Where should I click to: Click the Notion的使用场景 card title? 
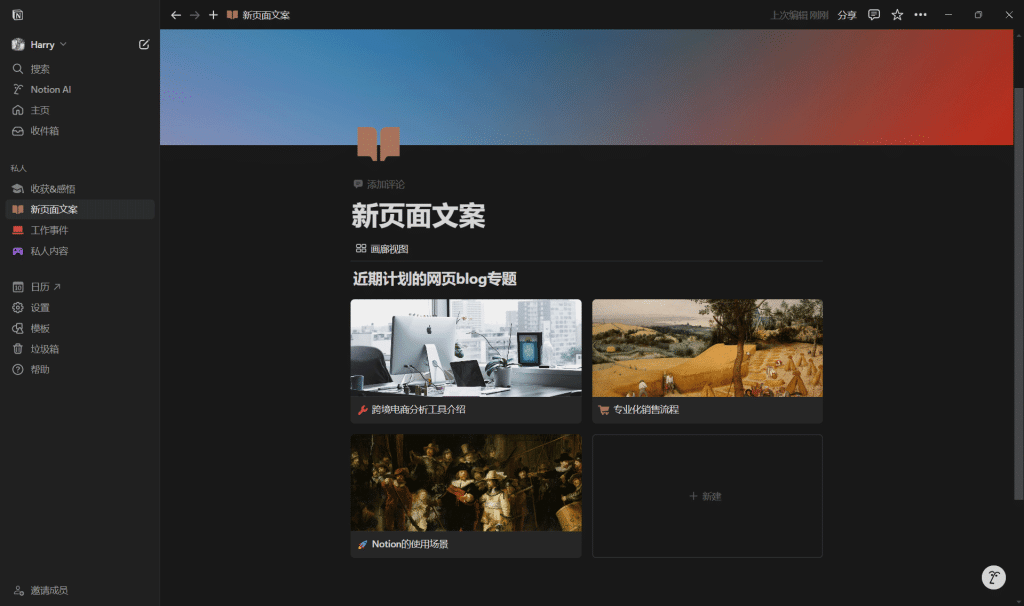coord(409,544)
